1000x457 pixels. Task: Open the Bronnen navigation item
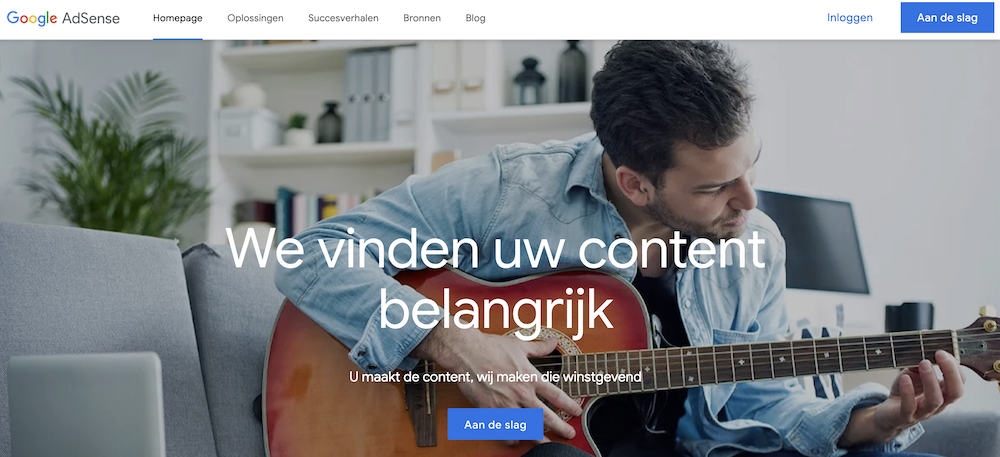pyautogui.click(x=422, y=18)
